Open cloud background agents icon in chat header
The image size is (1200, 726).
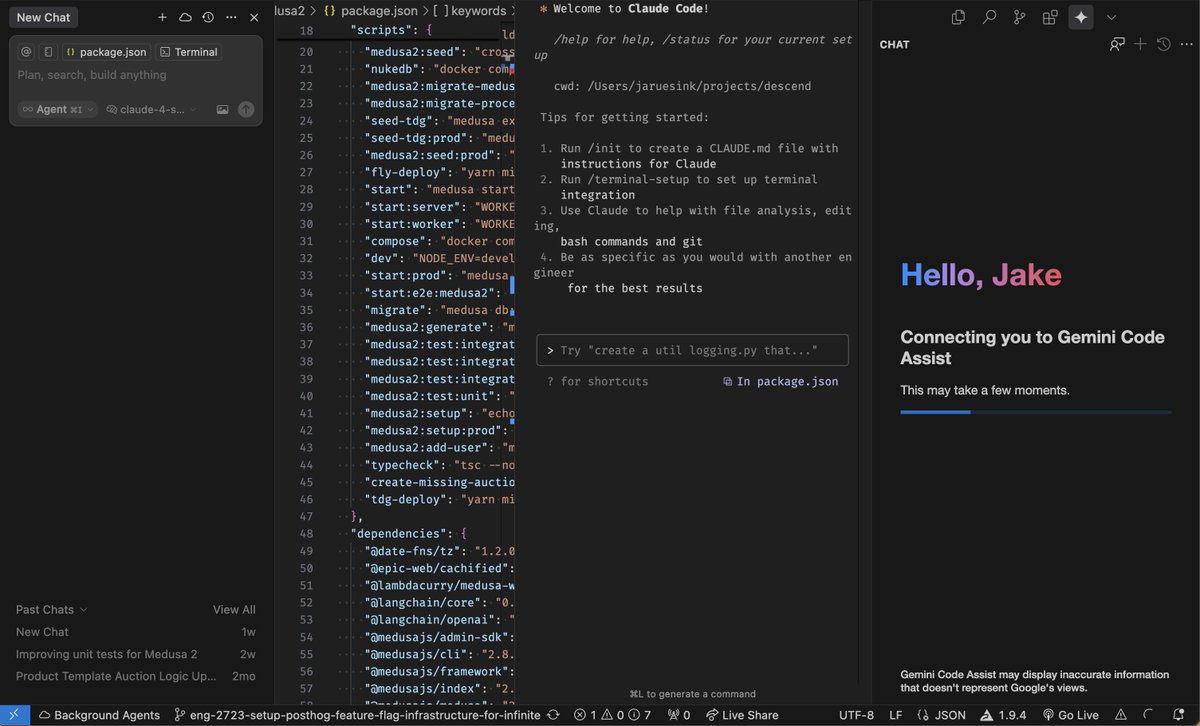(x=185, y=17)
